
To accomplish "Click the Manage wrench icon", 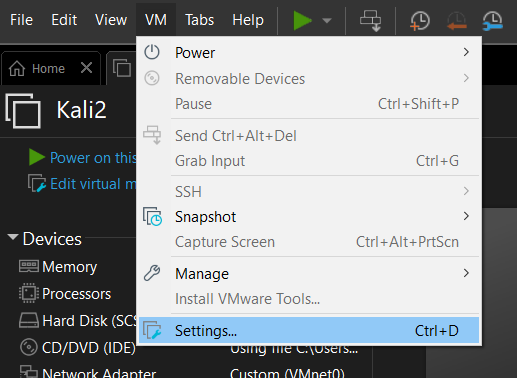I will 152,273.
